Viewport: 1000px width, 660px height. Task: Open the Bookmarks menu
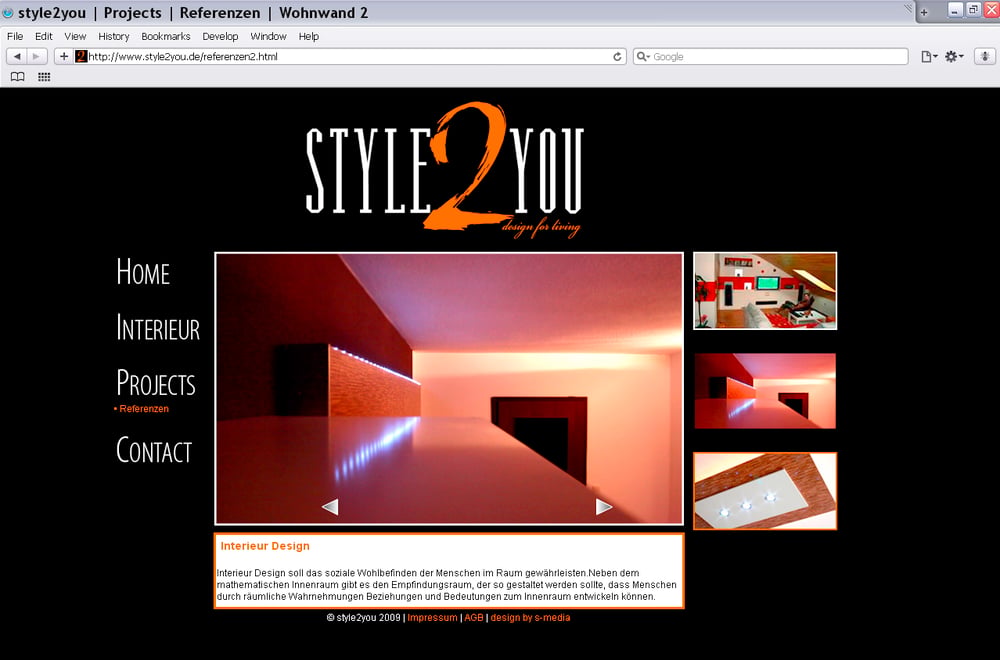point(166,36)
